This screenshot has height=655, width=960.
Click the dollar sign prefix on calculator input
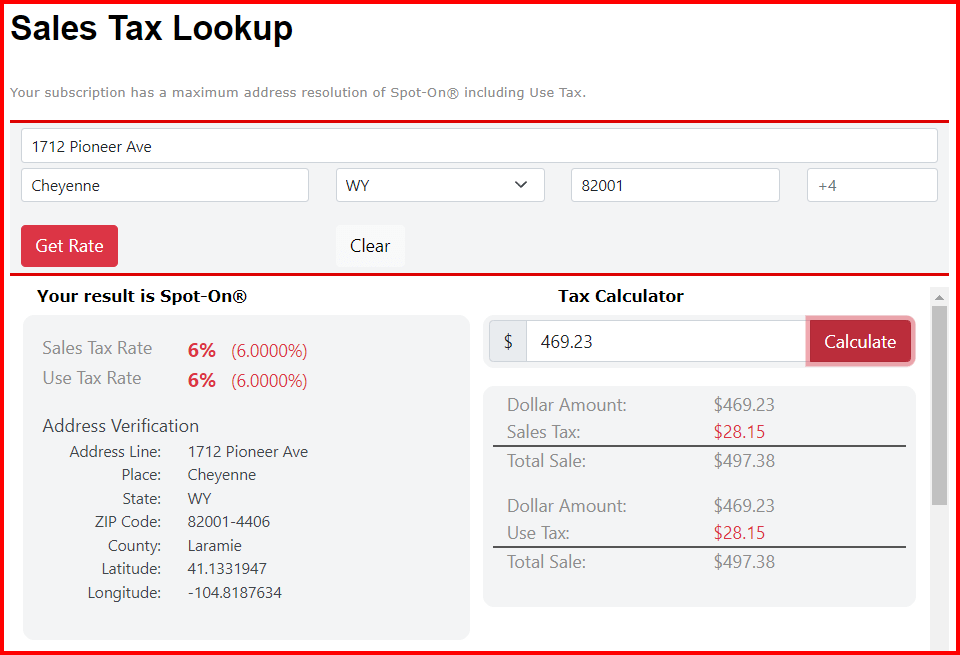pyautogui.click(x=507, y=341)
